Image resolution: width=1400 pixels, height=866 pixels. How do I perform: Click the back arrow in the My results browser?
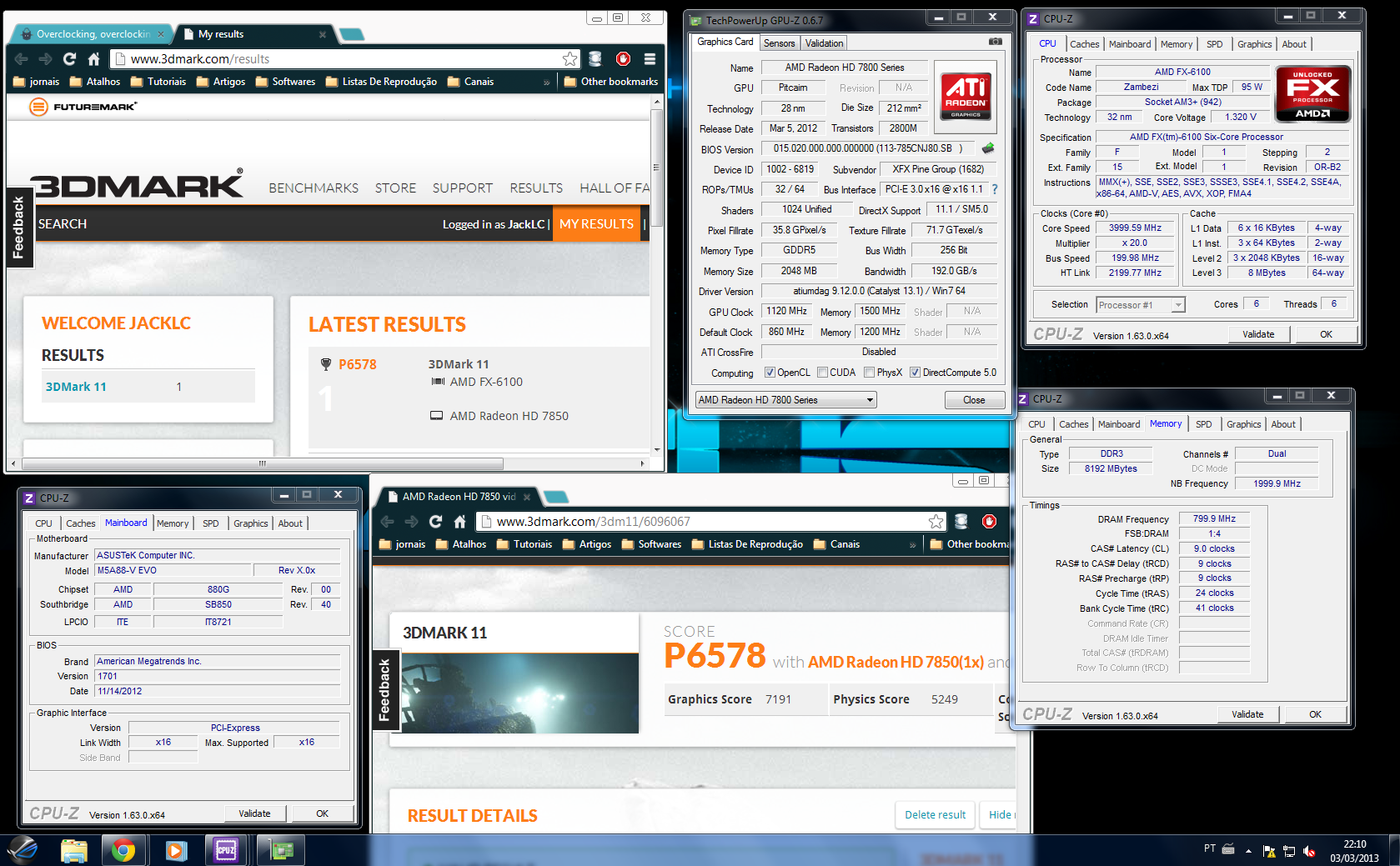(x=22, y=59)
